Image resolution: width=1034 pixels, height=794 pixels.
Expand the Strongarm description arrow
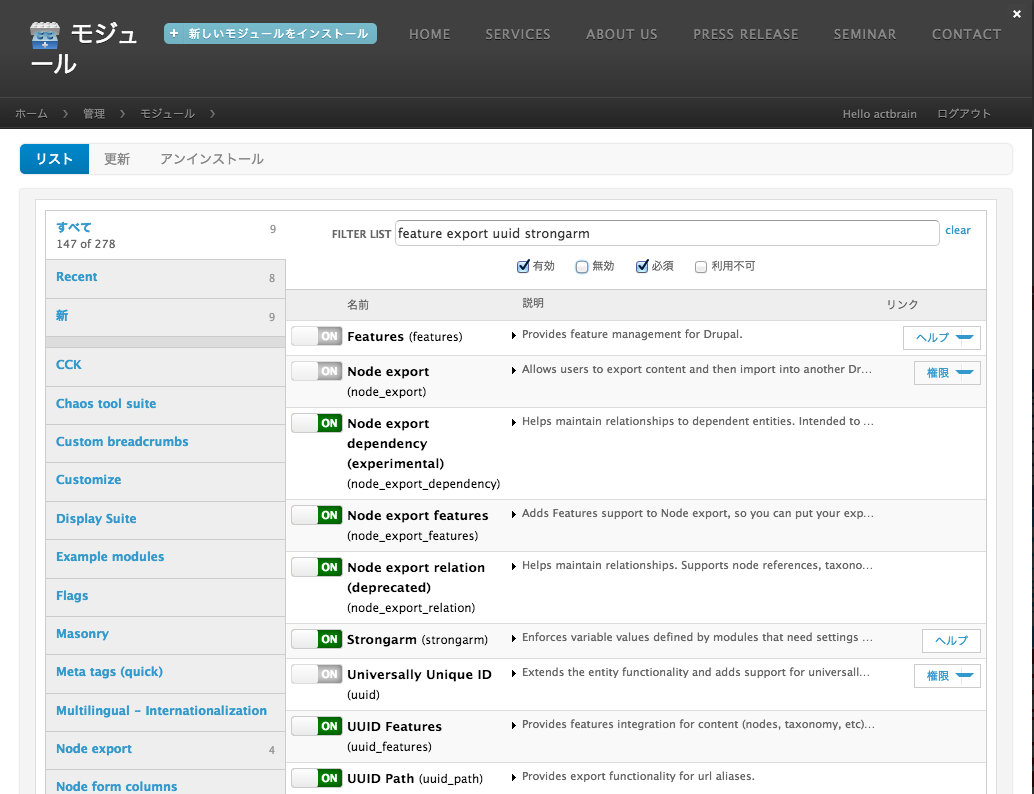514,638
